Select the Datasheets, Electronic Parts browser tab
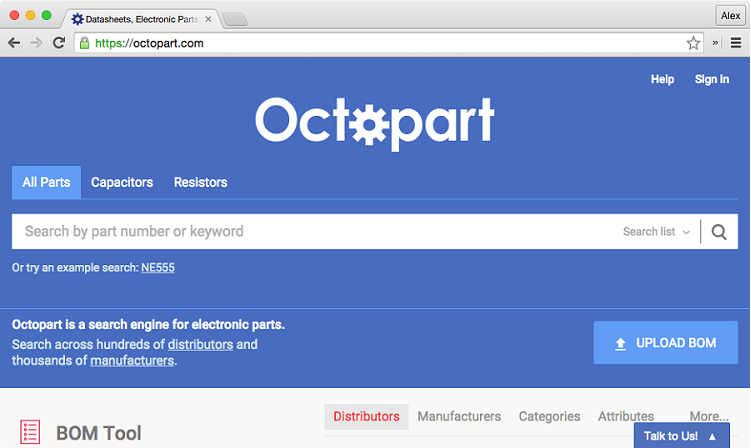751x448 pixels. click(x=141, y=19)
